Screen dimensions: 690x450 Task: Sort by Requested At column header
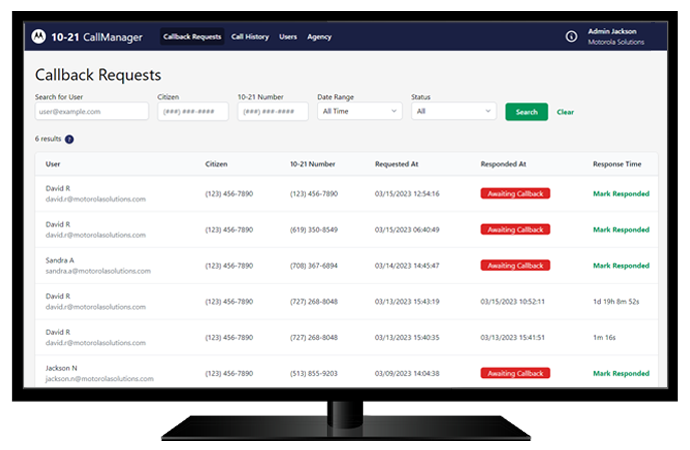click(x=399, y=164)
